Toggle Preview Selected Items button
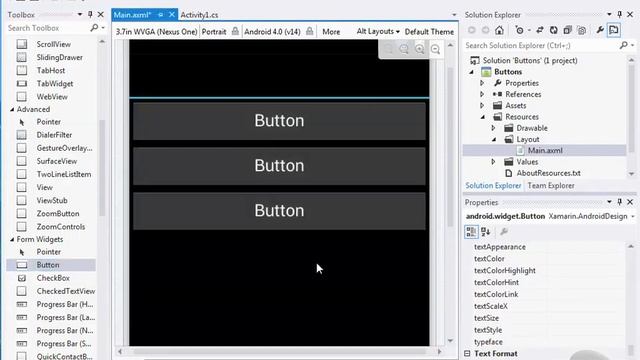 [613, 30]
